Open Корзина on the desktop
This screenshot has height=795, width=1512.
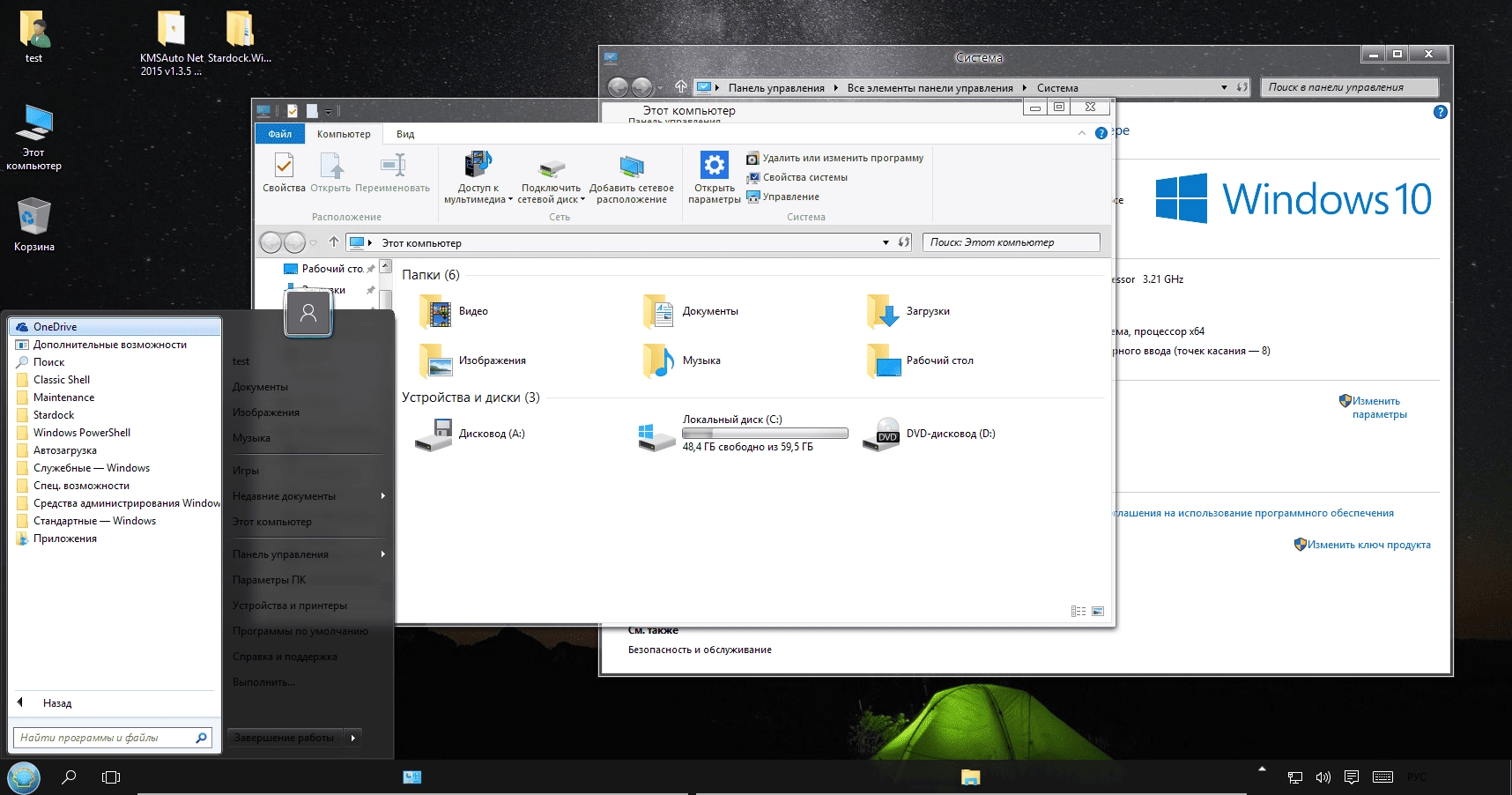click(33, 223)
